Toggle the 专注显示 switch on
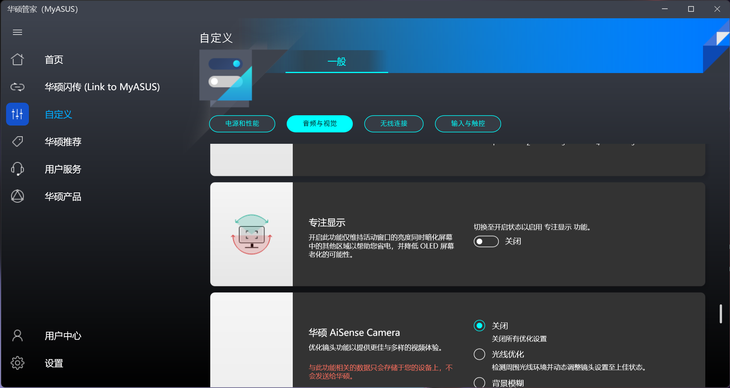The height and width of the screenshot is (388, 730). 486,241
